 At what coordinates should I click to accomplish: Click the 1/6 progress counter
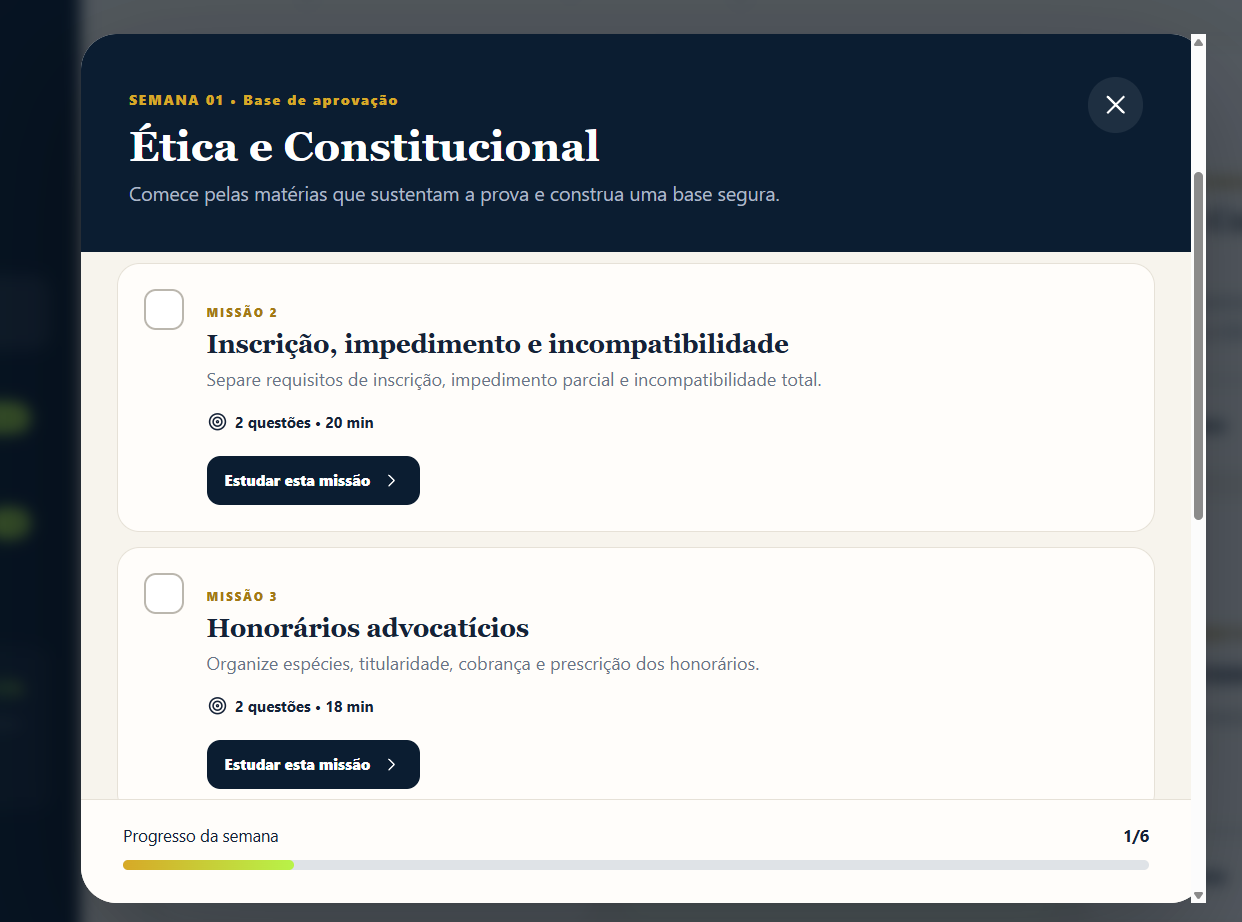tap(1136, 836)
